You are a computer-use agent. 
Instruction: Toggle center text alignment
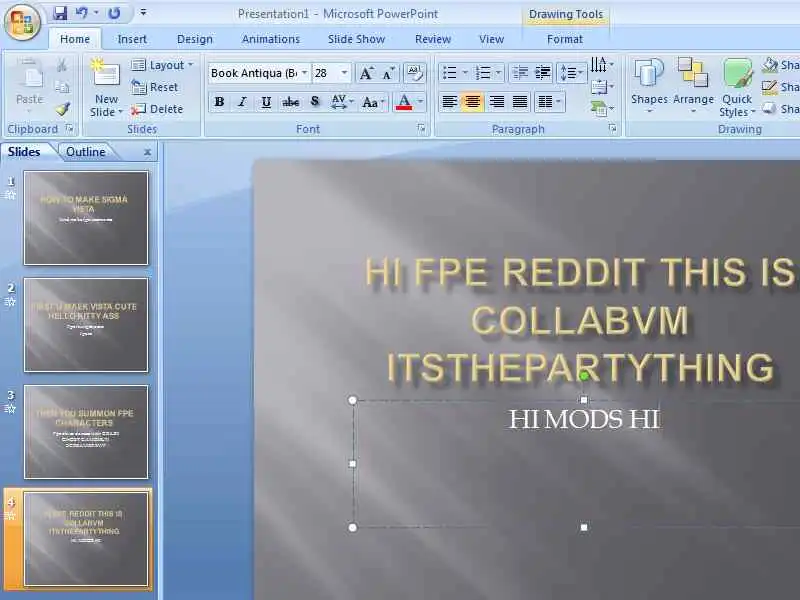coord(472,102)
